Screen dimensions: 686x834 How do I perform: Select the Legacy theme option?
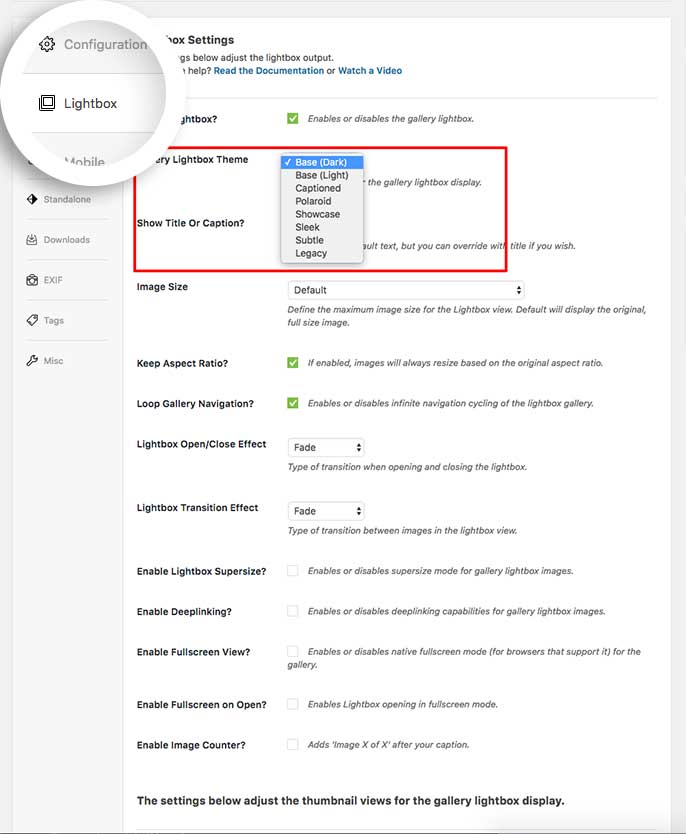[311, 253]
